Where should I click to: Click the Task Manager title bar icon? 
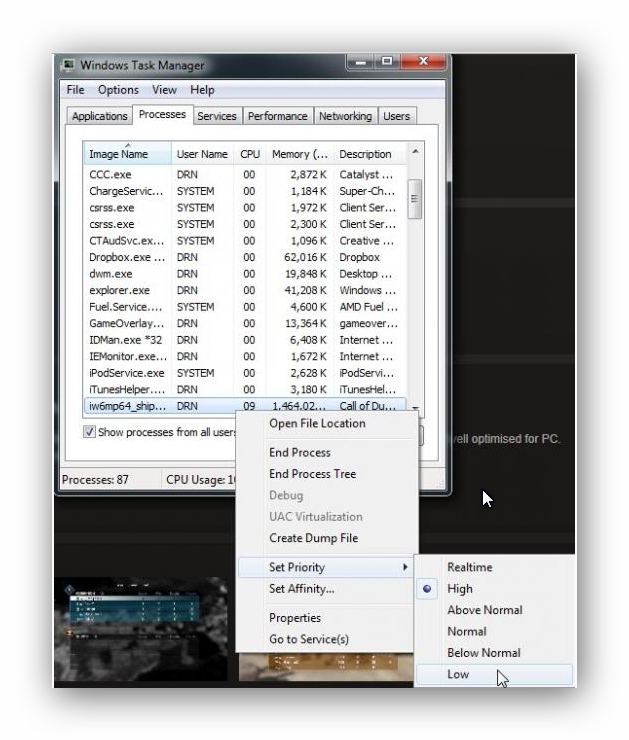(x=69, y=65)
